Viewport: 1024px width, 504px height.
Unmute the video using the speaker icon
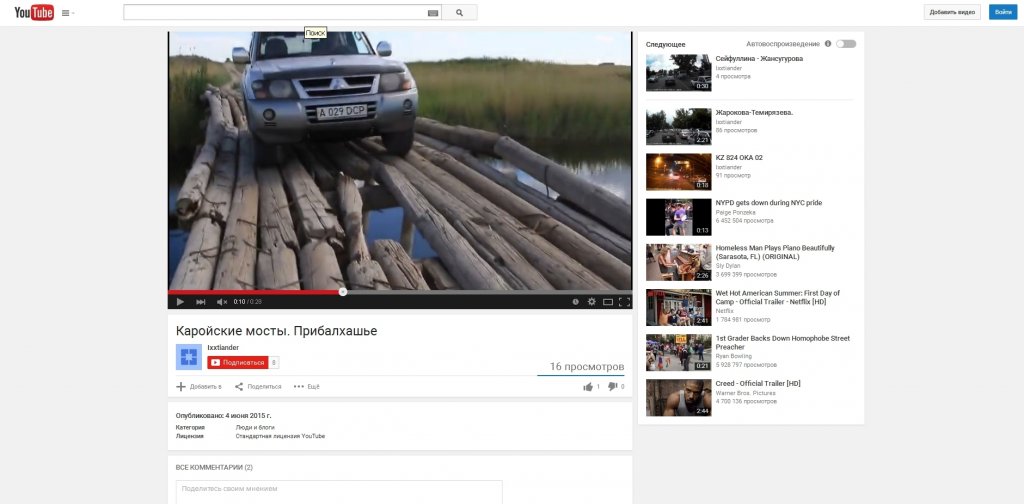[222, 301]
